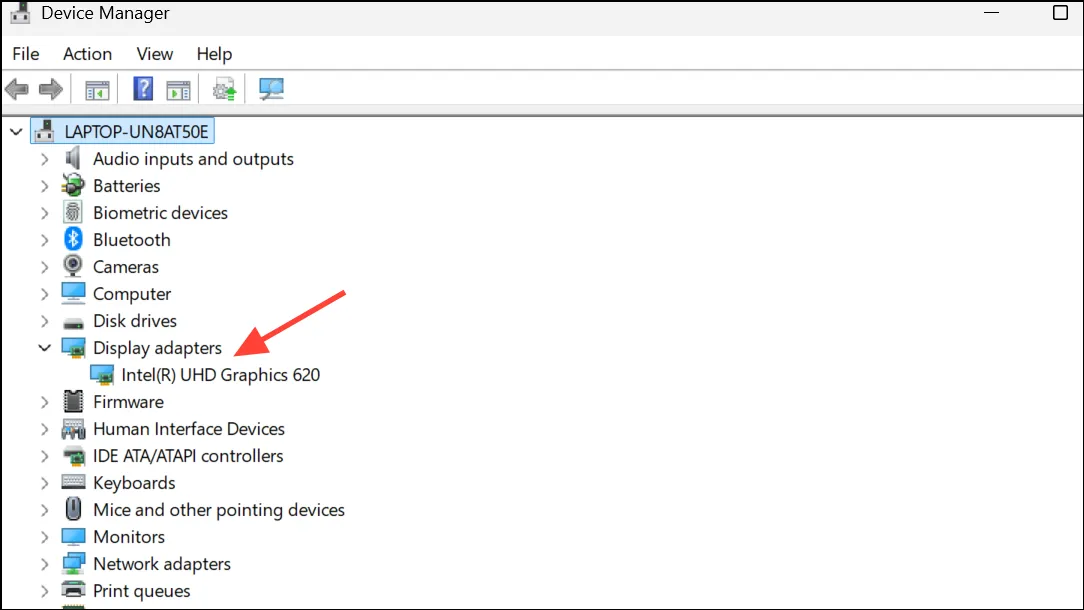The image size is (1084, 610).
Task: Expand the Batteries category chevron
Action: tap(44, 186)
